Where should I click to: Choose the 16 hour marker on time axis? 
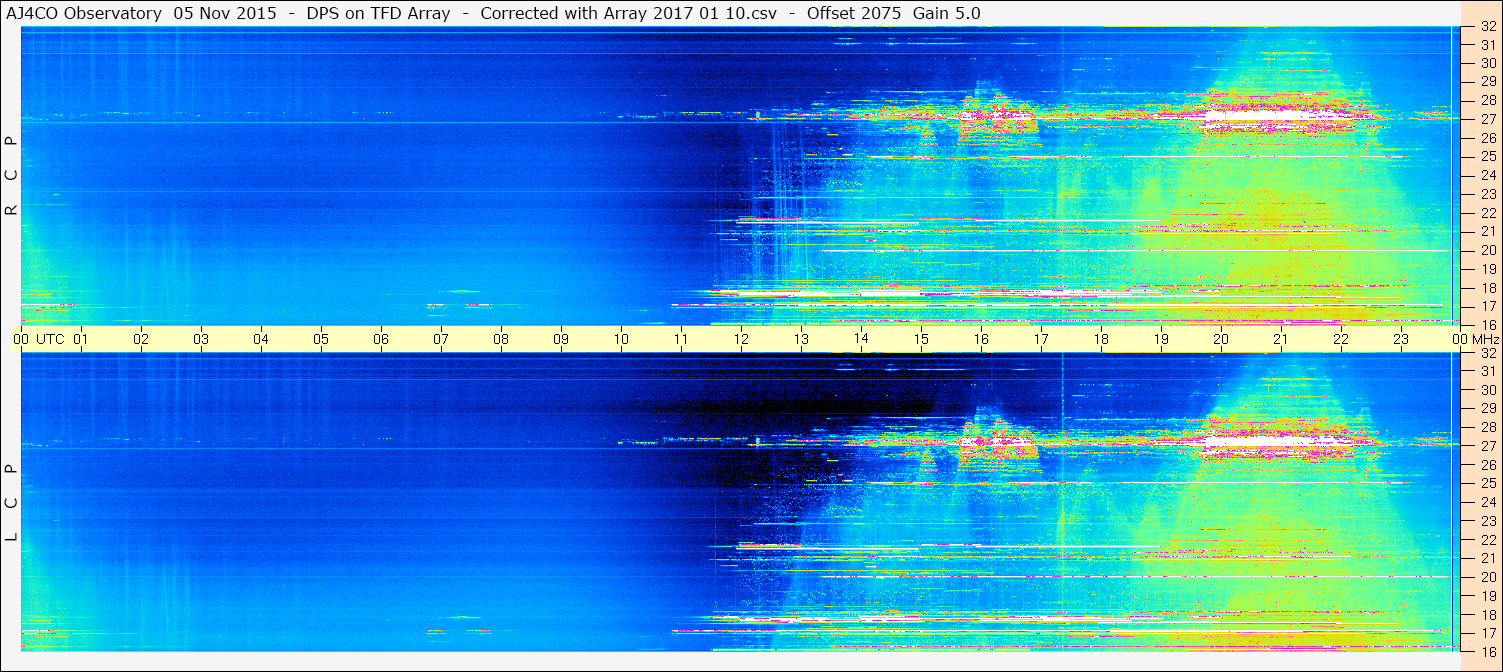[981, 339]
